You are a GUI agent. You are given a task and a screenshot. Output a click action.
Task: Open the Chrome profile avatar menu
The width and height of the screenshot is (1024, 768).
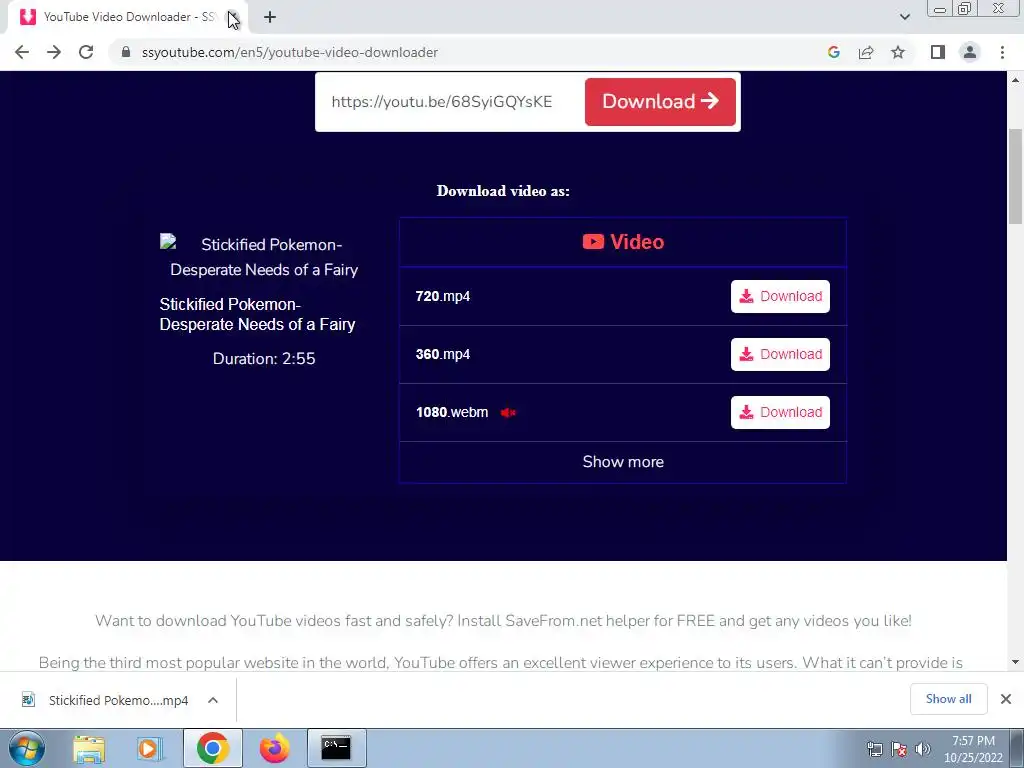tap(970, 52)
